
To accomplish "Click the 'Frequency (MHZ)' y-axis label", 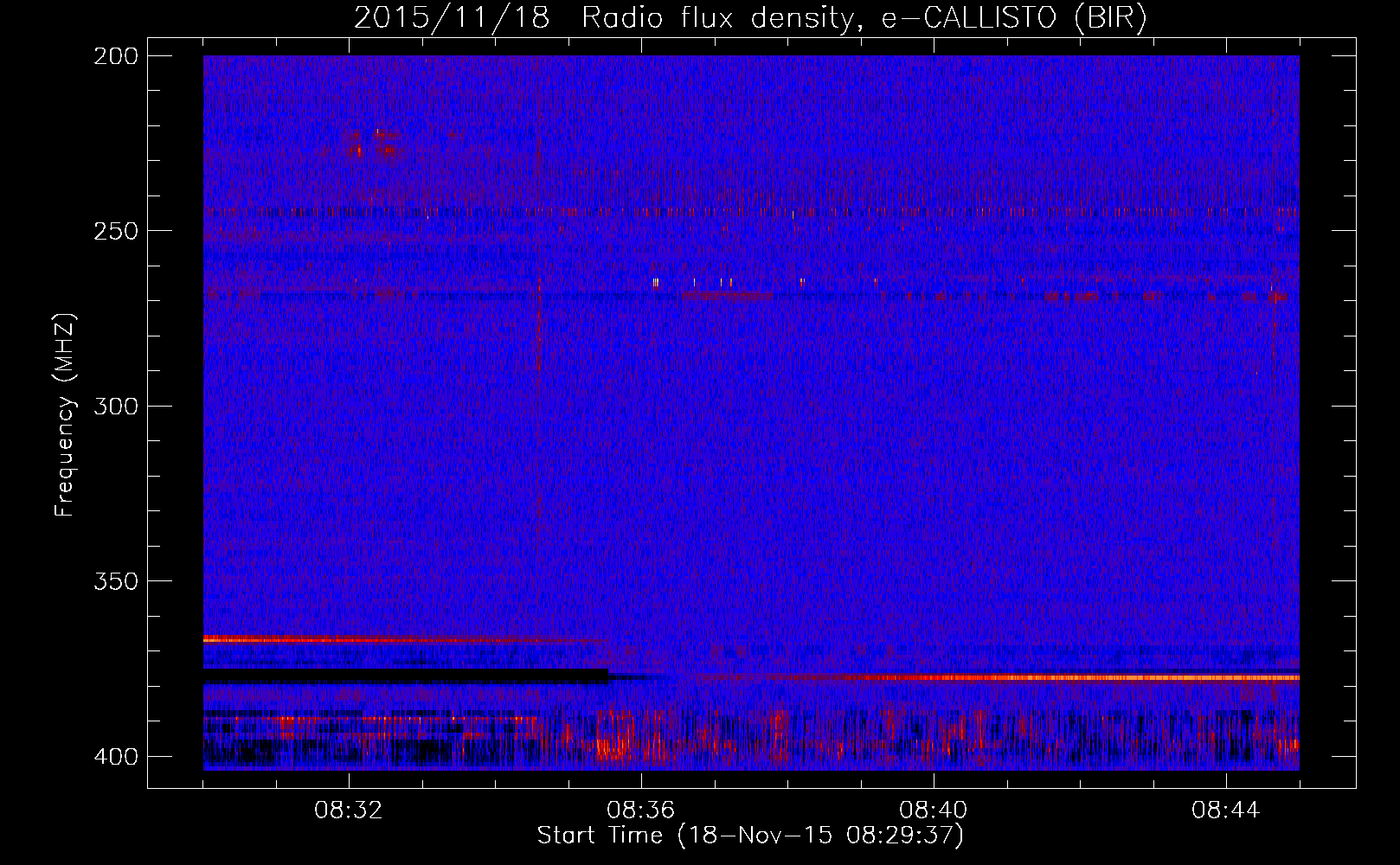I will 65,415.
